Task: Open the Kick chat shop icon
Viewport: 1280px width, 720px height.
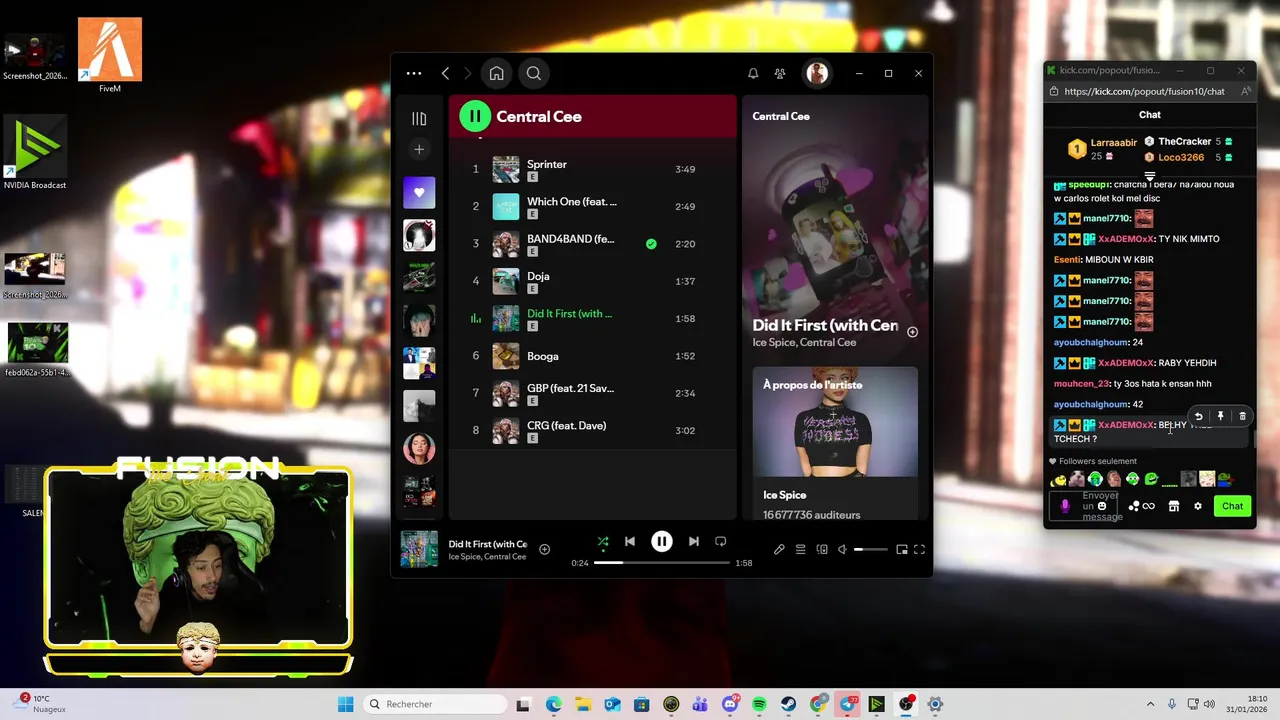Action: click(x=1174, y=506)
